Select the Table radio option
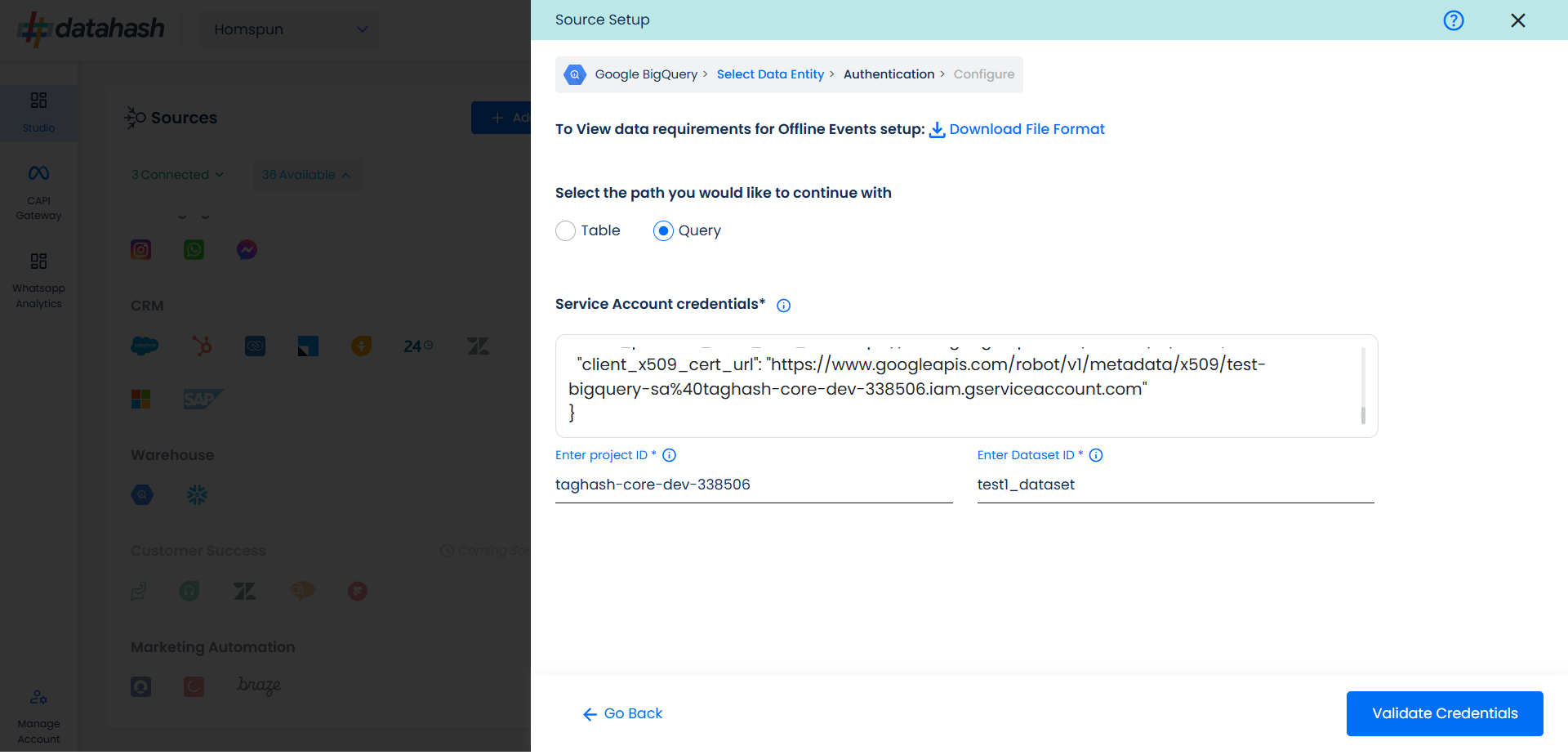The height and width of the screenshot is (755, 1568). pos(565,231)
